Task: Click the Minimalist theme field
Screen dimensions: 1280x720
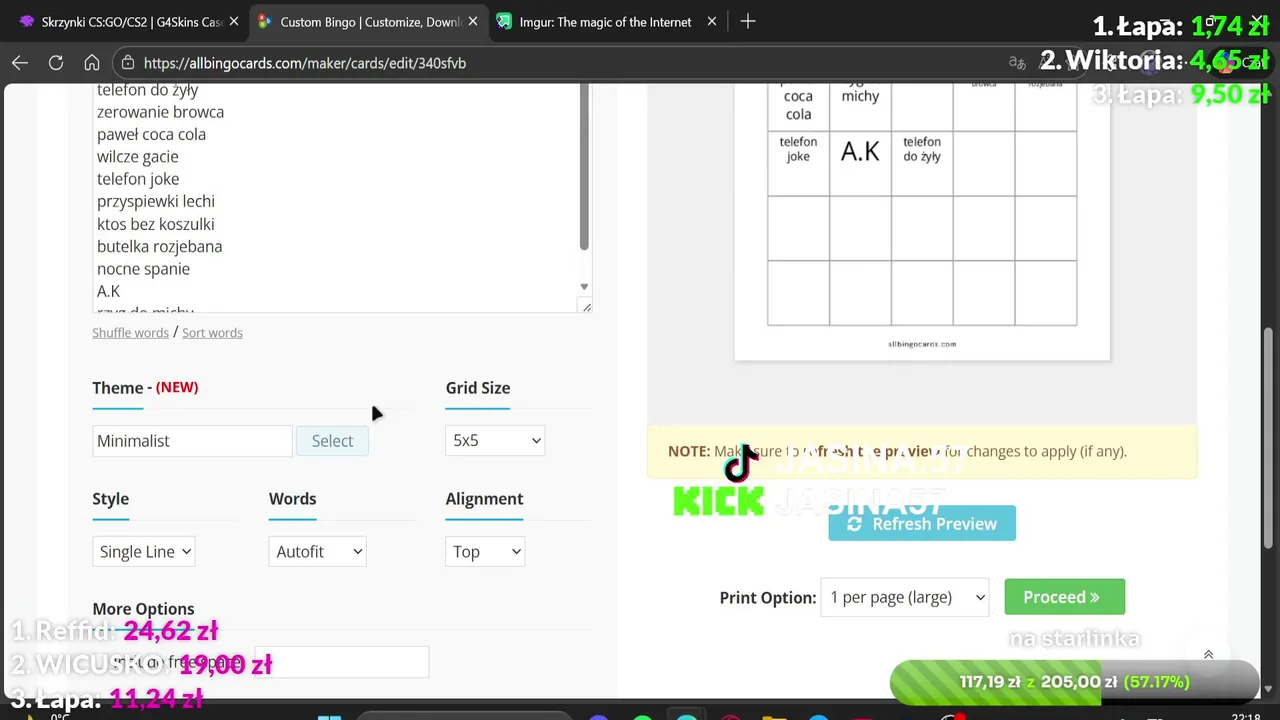Action: pos(192,441)
